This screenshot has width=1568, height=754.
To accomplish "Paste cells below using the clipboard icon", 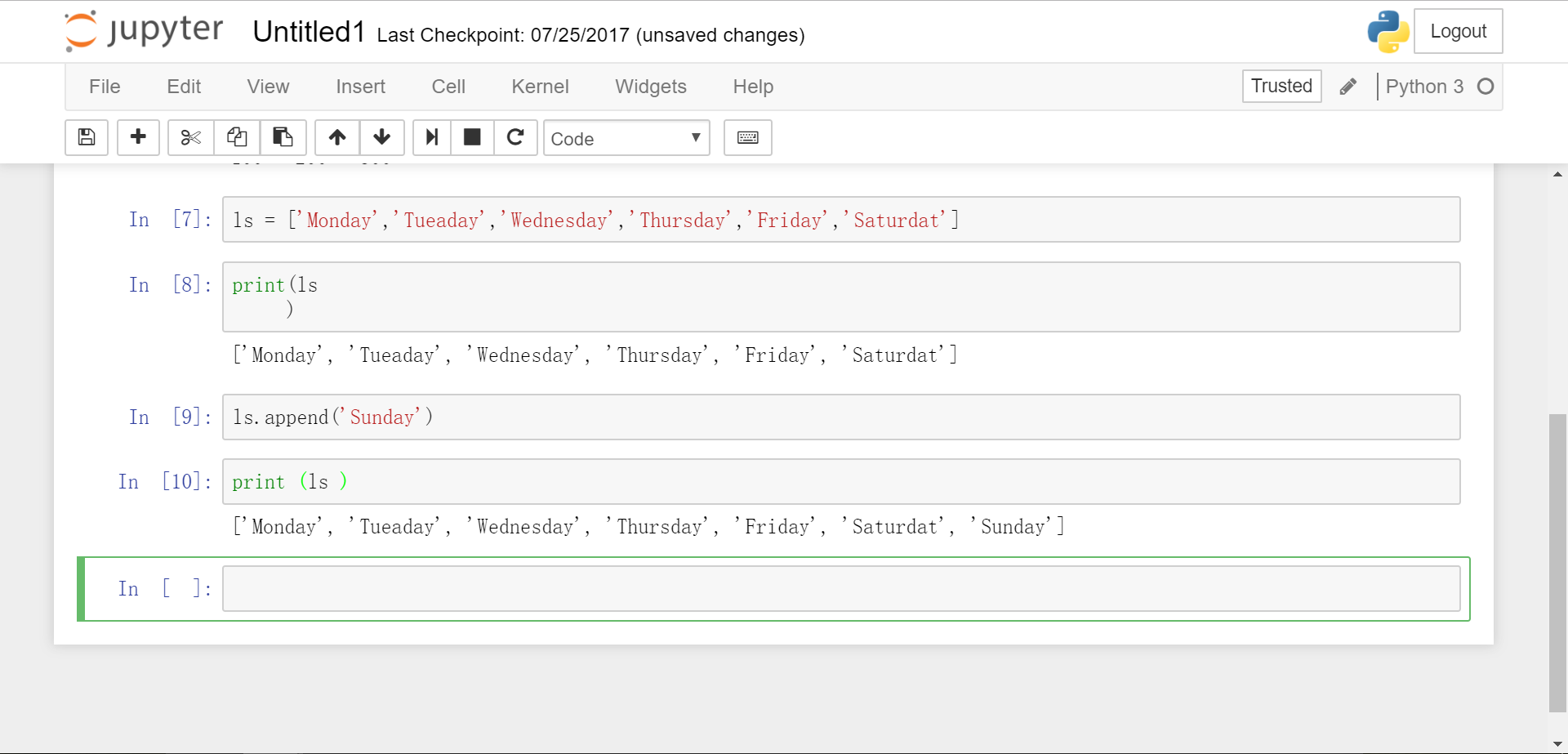I will pos(283,137).
